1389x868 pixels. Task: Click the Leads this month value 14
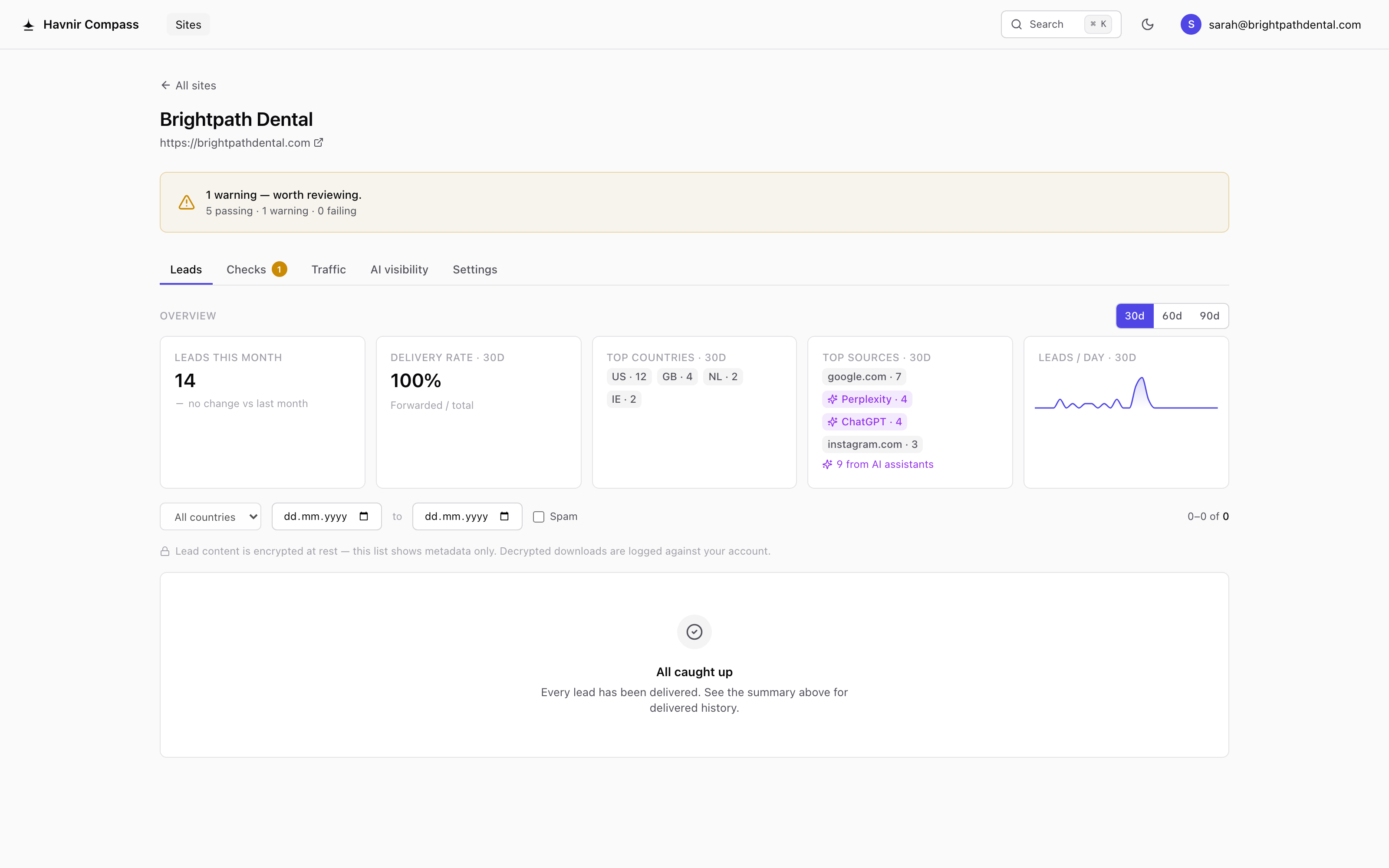point(185,381)
